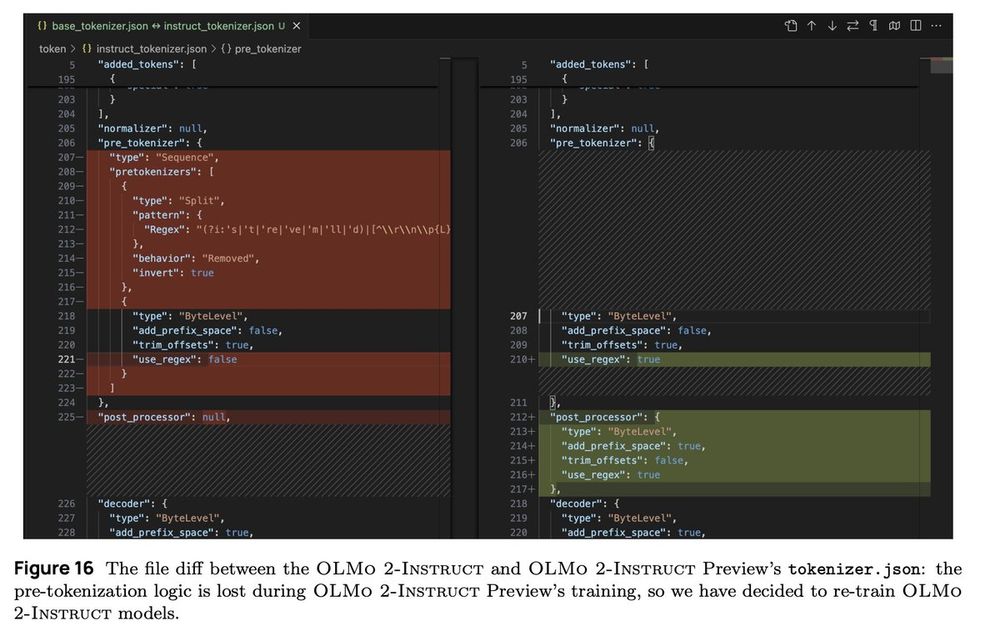Click the removed "pretokenizers": [ line
Screen dimensions: 1000x637
tap(161, 172)
